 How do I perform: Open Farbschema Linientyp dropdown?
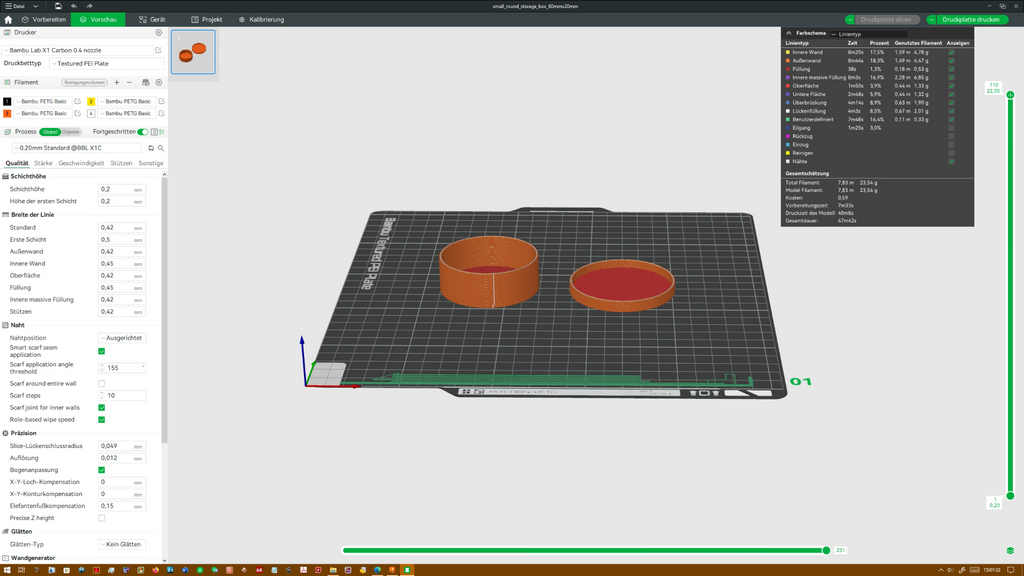(x=869, y=33)
